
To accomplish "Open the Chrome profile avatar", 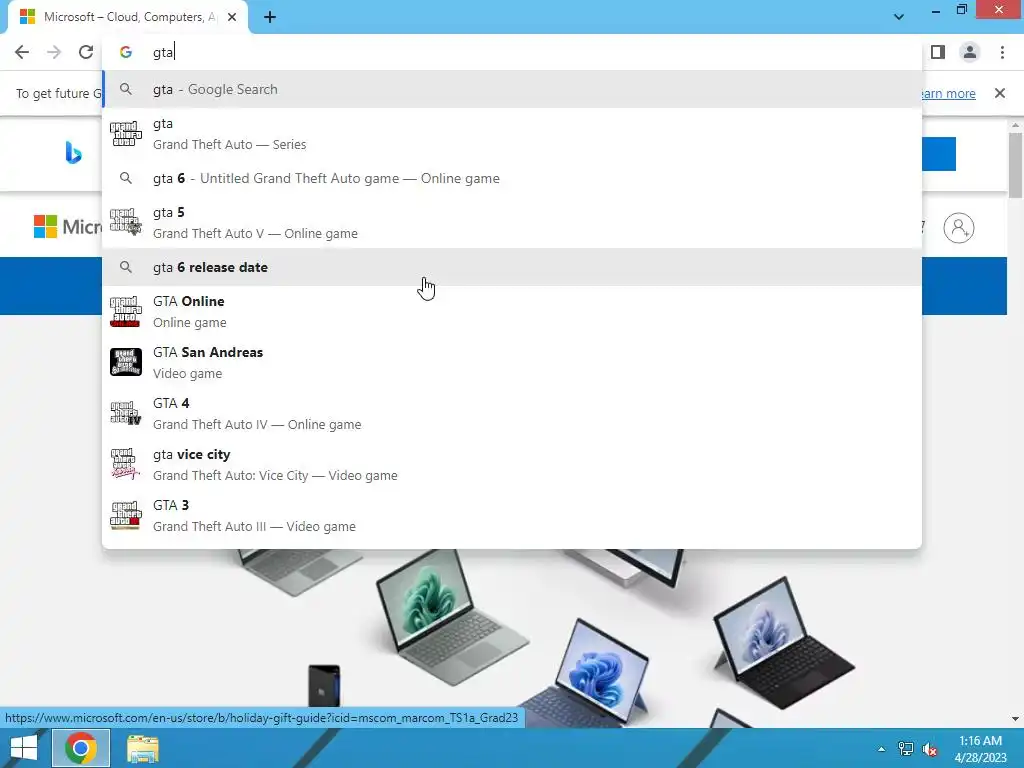I will (970, 52).
